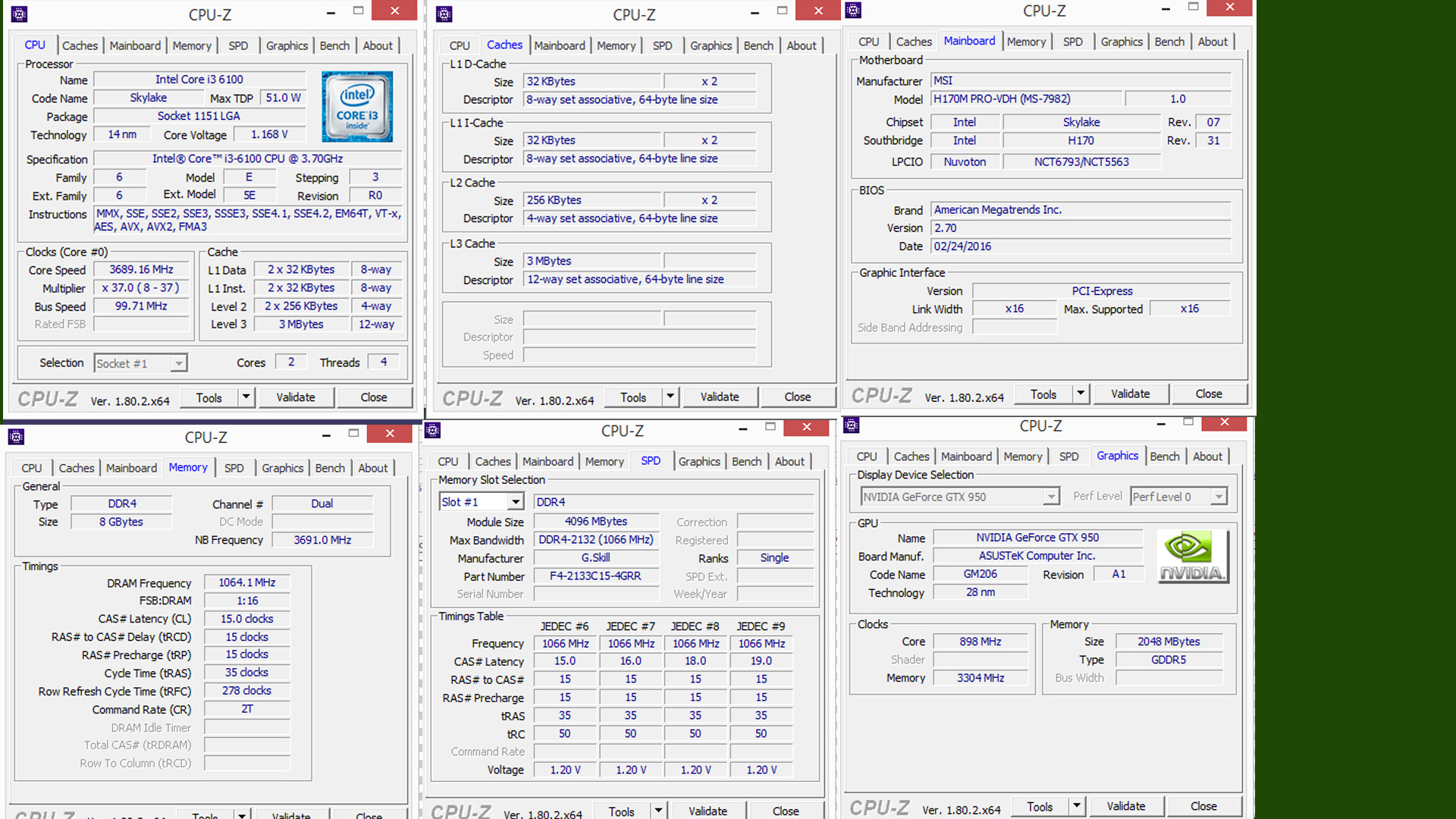Click the DRAM Frequency 1064.1 MHz value
1456x819 pixels.
click(x=247, y=582)
